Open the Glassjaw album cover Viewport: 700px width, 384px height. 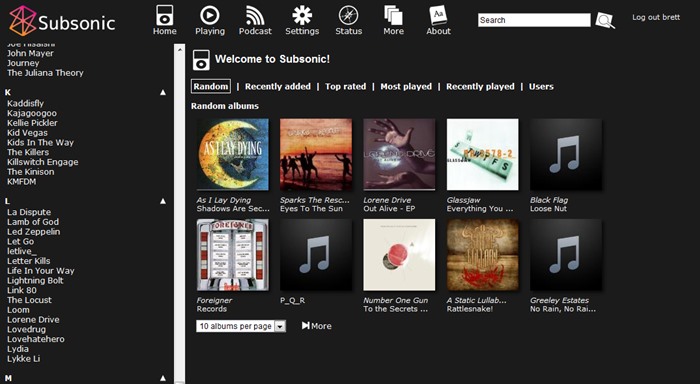(x=483, y=154)
